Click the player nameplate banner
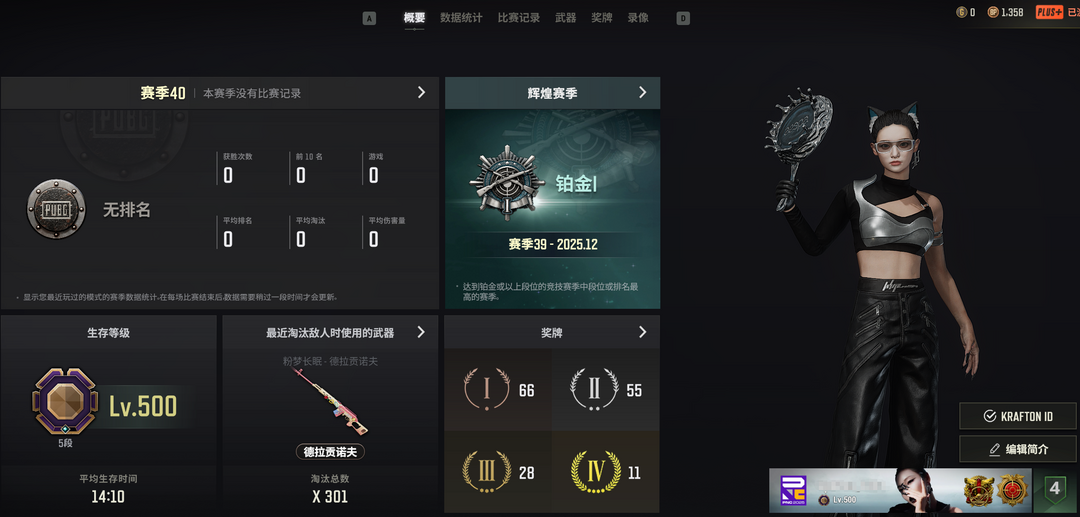Viewport: 1080px width, 517px height. (x=900, y=490)
